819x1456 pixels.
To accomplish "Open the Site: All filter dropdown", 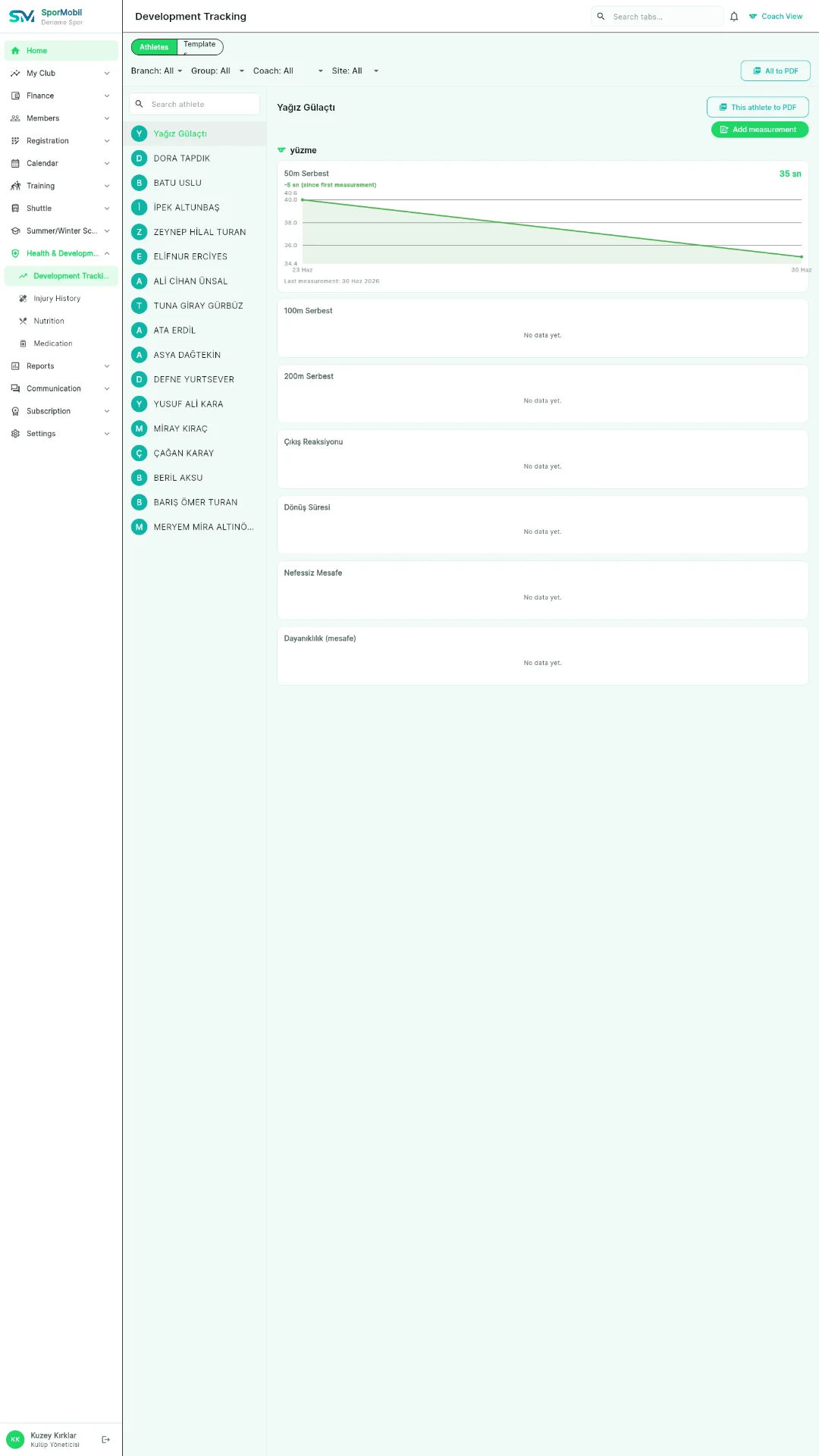I will coord(355,71).
